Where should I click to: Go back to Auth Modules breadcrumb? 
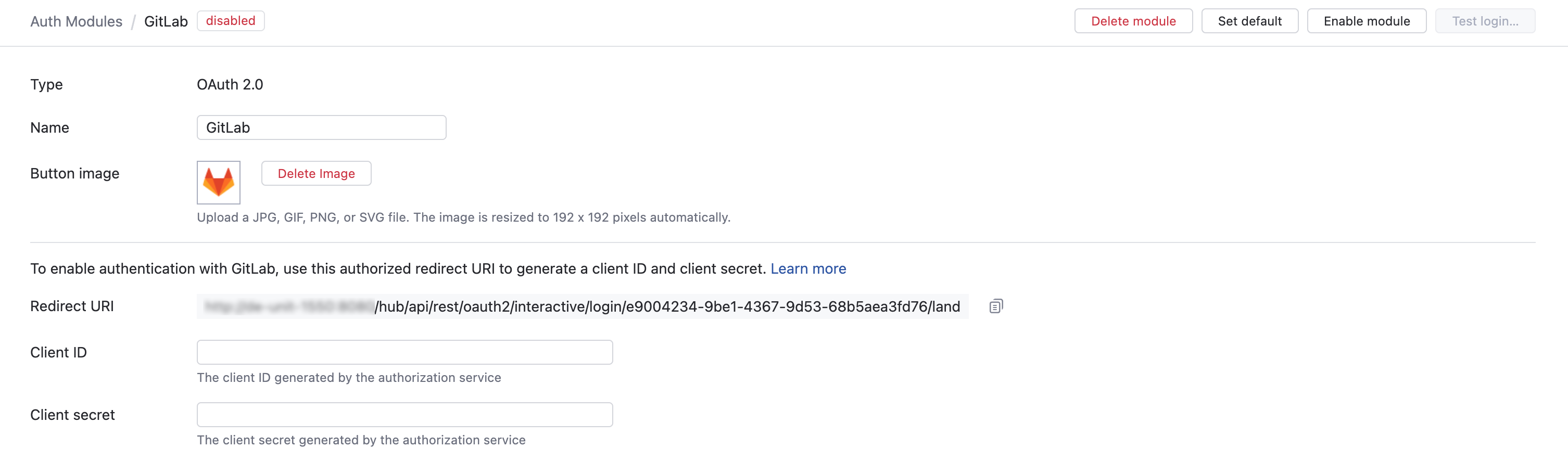[76, 21]
